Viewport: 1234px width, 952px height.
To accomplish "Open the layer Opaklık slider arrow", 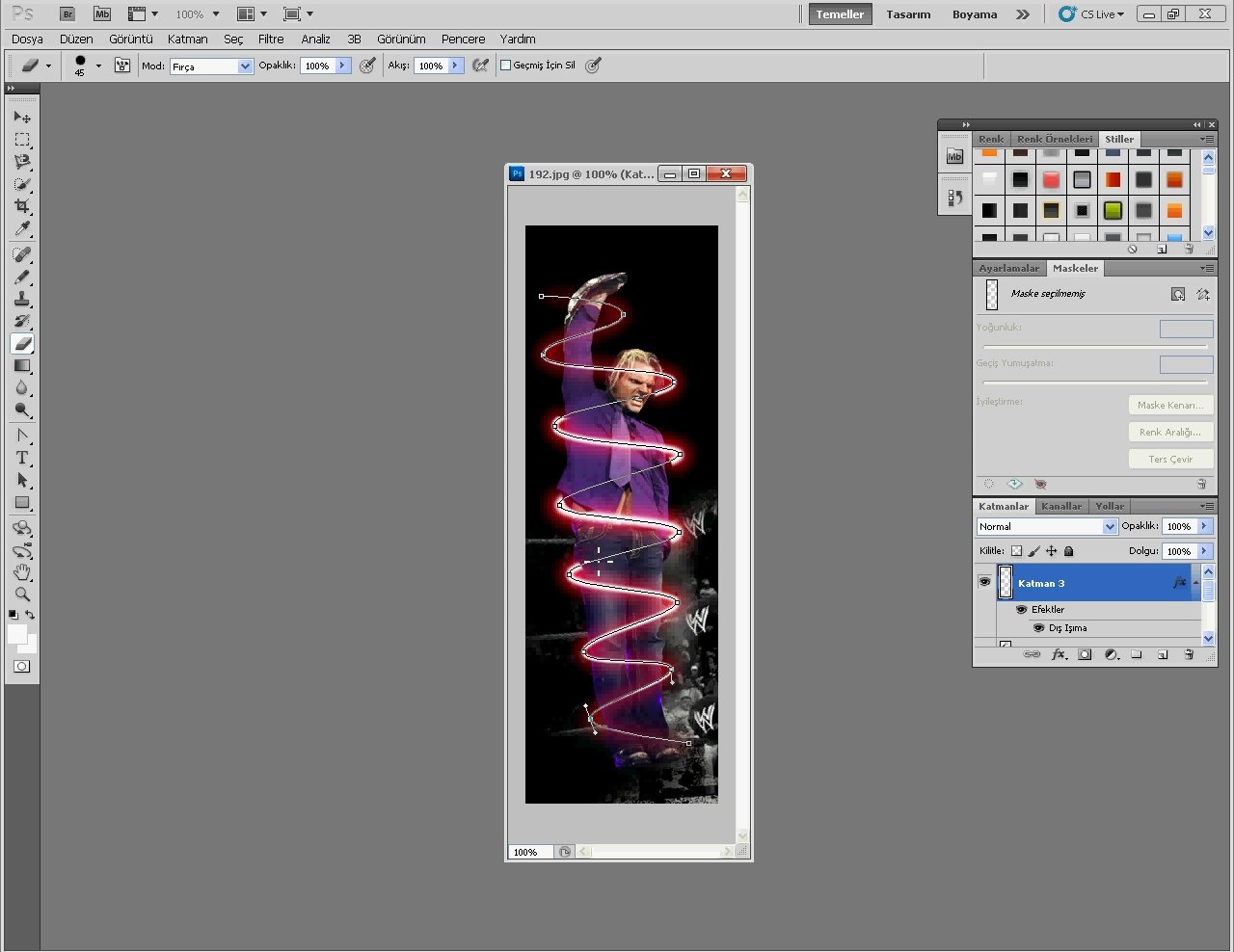I will point(1204,526).
